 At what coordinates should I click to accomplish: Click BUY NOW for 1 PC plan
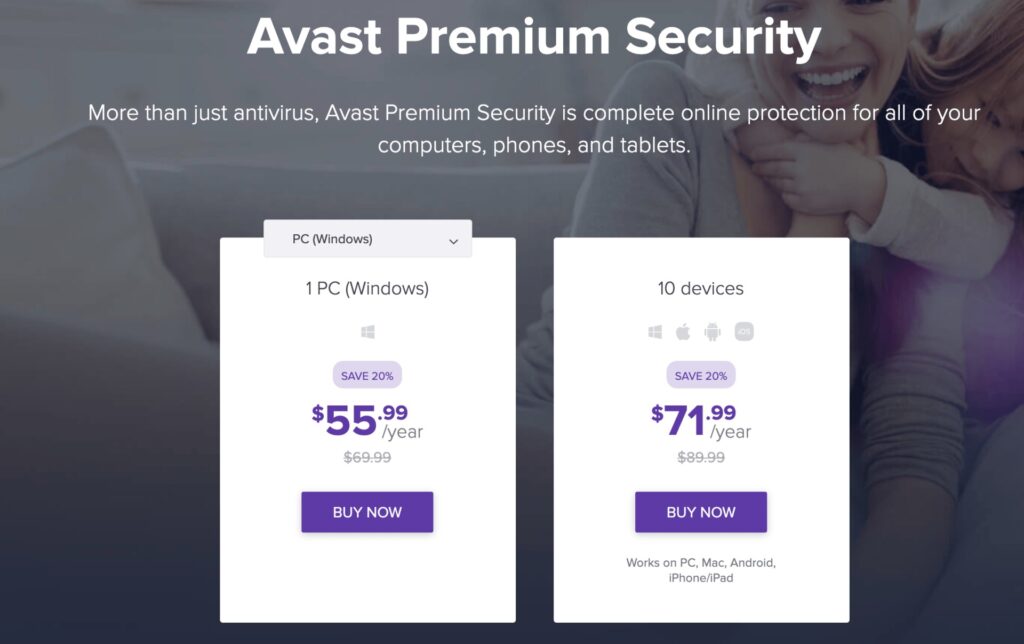pos(367,512)
